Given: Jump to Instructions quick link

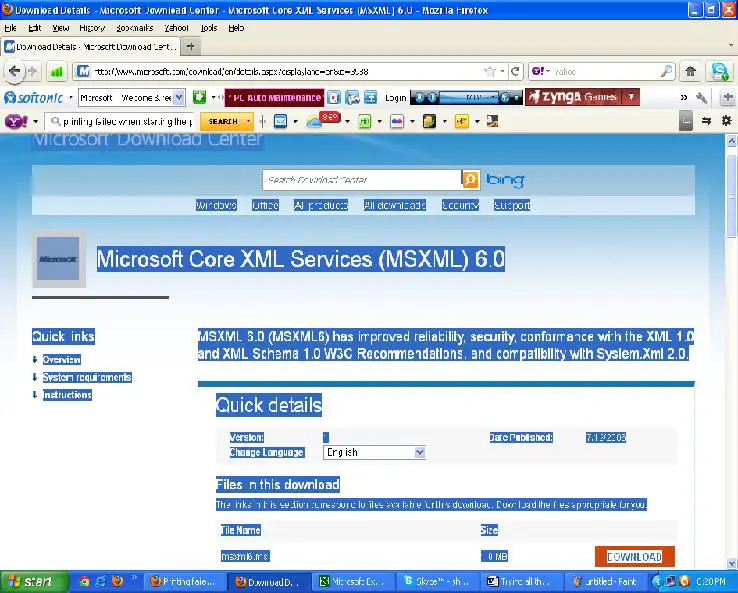Looking at the screenshot, I should point(67,394).
